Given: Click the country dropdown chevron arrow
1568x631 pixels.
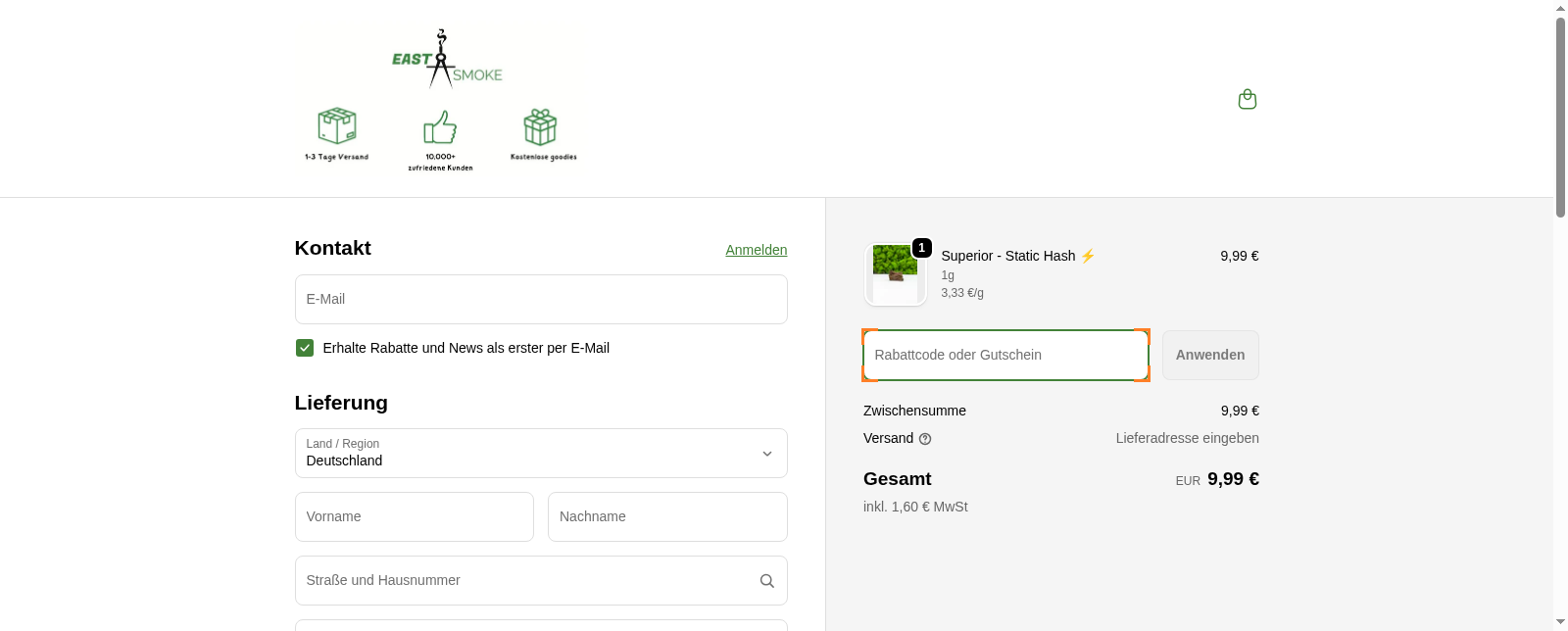Looking at the screenshot, I should [x=767, y=454].
